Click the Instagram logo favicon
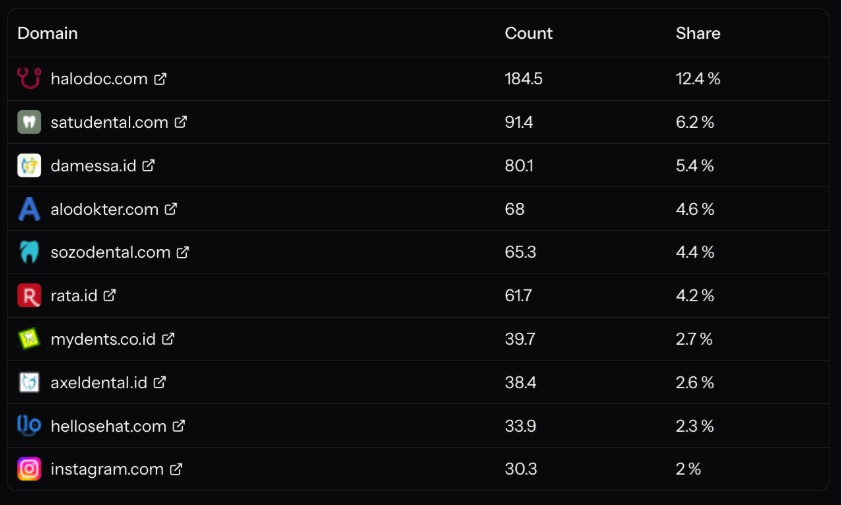This screenshot has height=505, width=842. coord(29,469)
